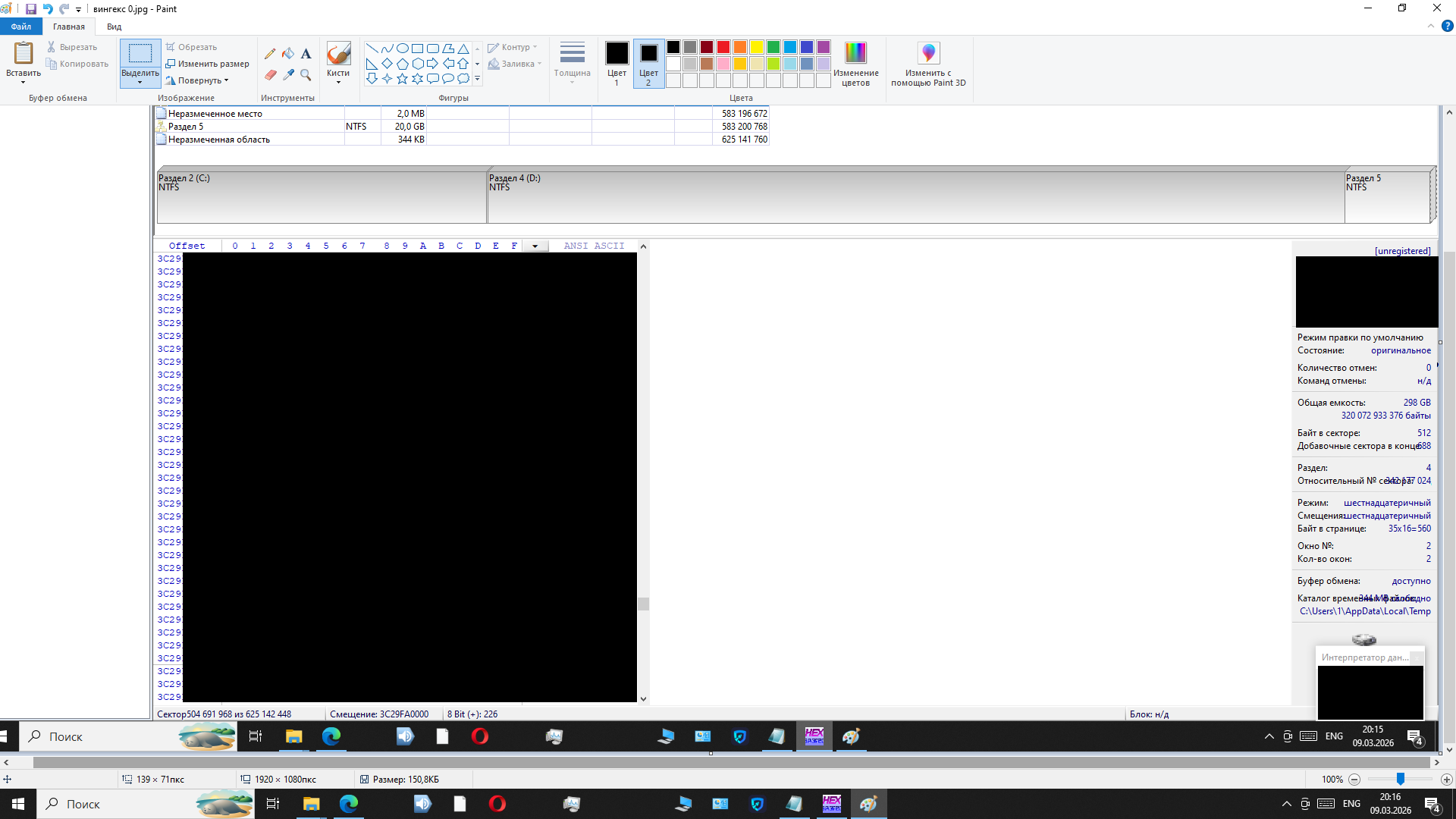Select the Pencil tool
This screenshot has height=819, width=1456.
(x=270, y=54)
